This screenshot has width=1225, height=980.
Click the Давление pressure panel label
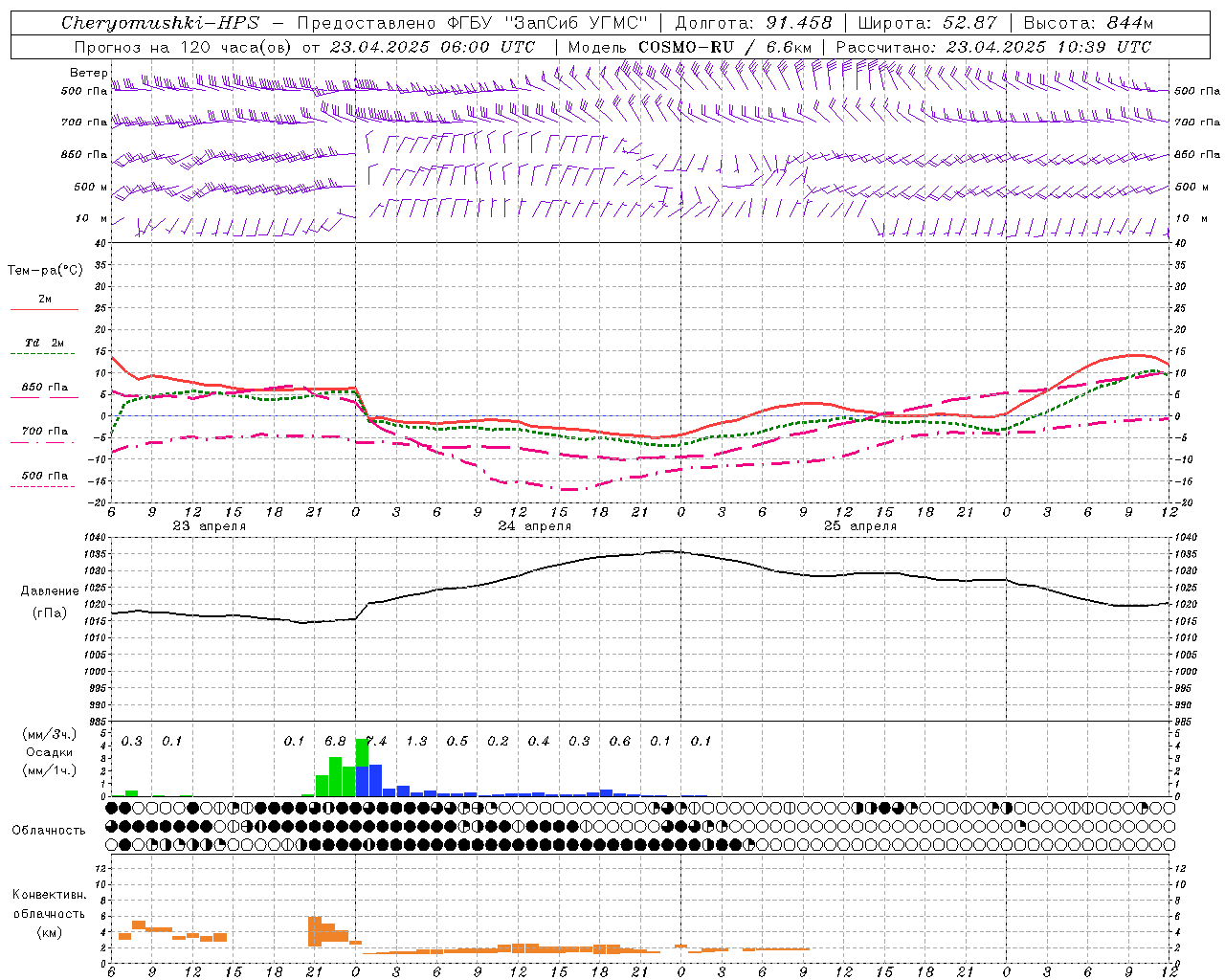click(50, 591)
